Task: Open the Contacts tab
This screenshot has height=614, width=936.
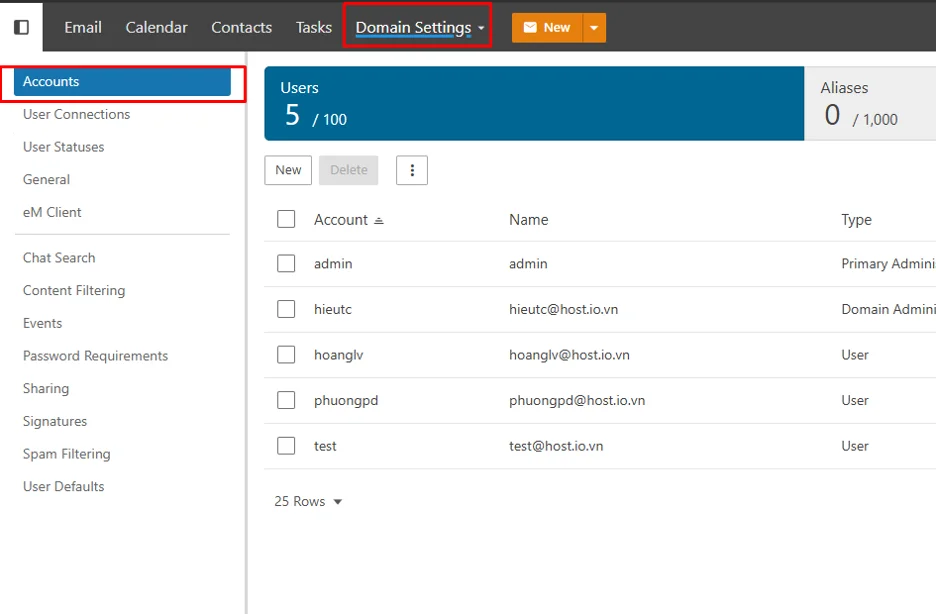Action: tap(242, 27)
